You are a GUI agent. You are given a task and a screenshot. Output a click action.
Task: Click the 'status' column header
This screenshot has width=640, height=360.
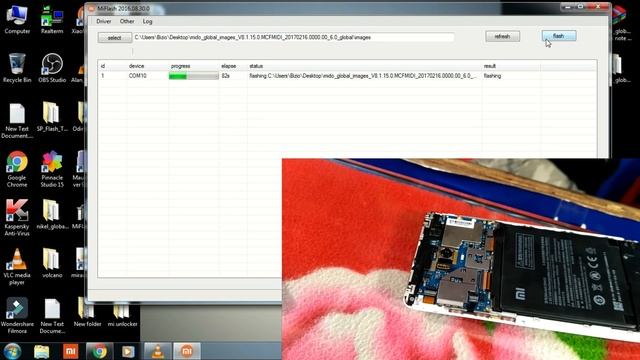(256, 66)
